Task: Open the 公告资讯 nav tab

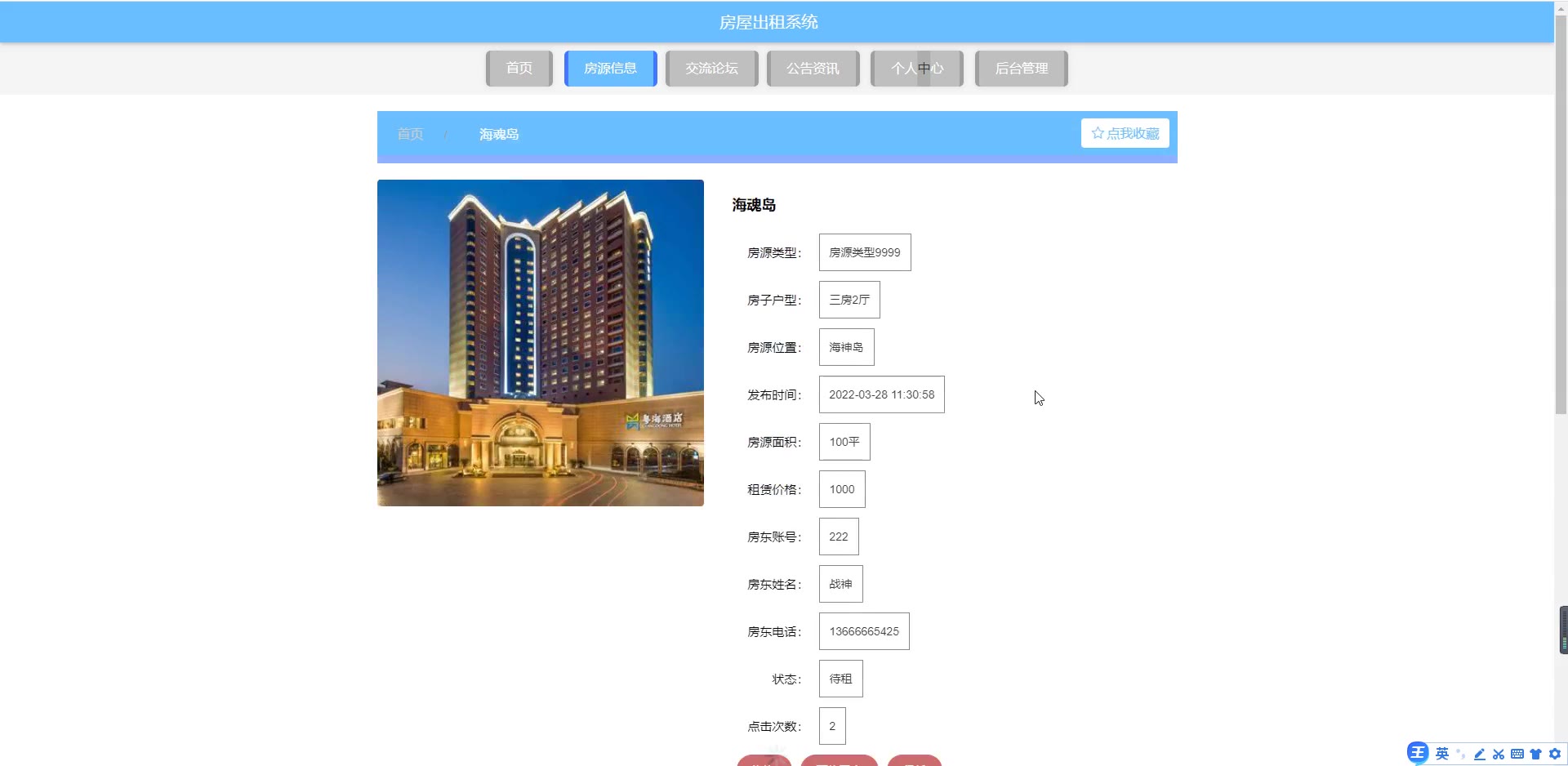Action: pyautogui.click(x=813, y=69)
